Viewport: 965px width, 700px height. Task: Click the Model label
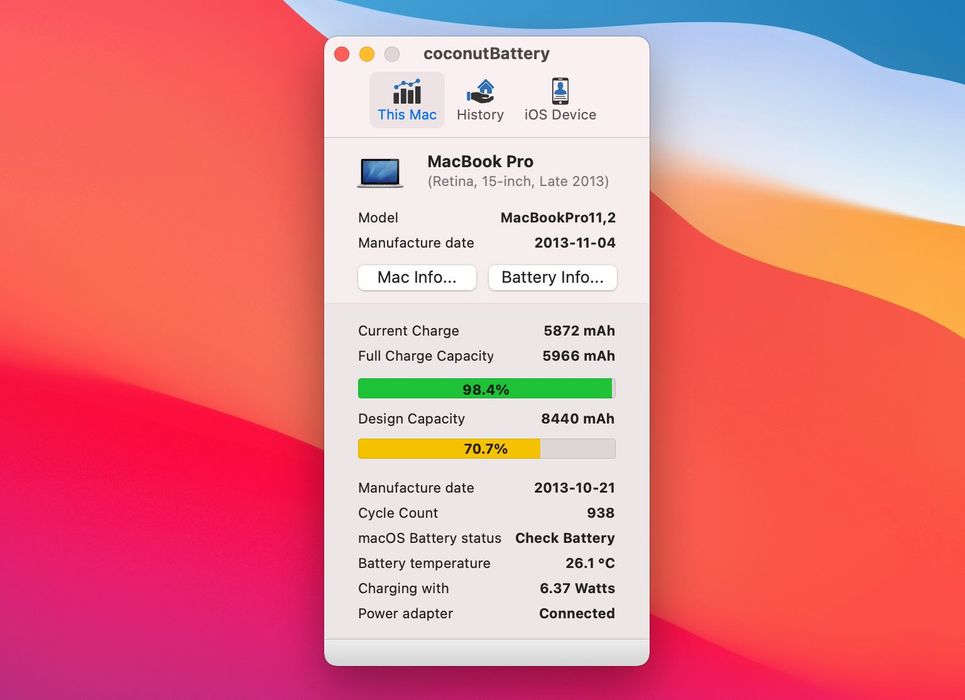[x=378, y=217]
